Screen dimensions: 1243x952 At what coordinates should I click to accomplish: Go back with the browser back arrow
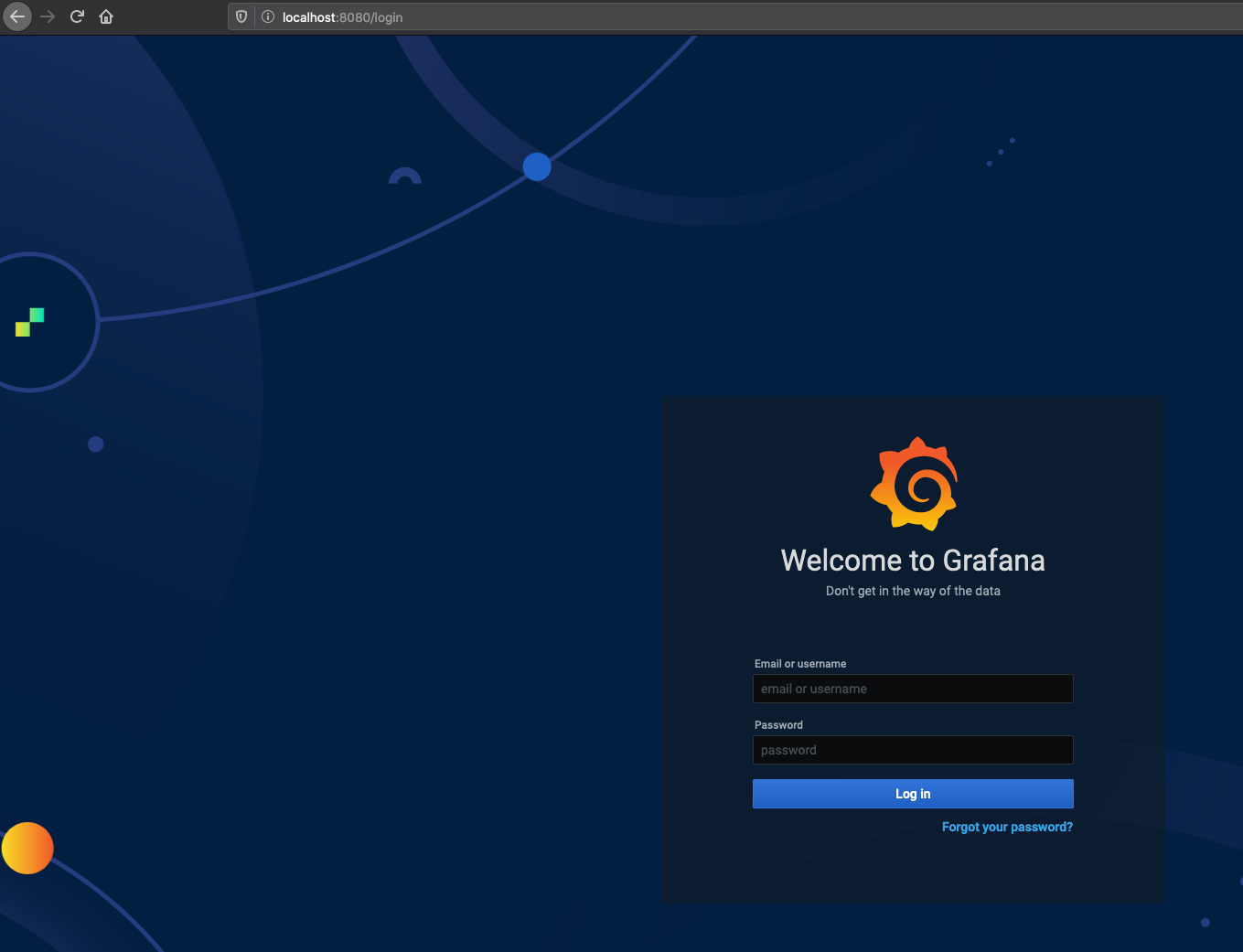[x=17, y=16]
